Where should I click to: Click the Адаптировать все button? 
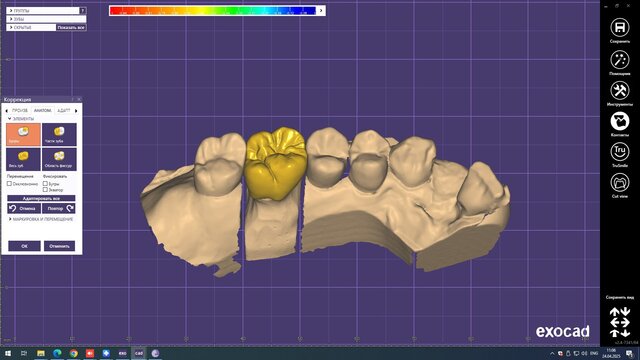[41, 198]
